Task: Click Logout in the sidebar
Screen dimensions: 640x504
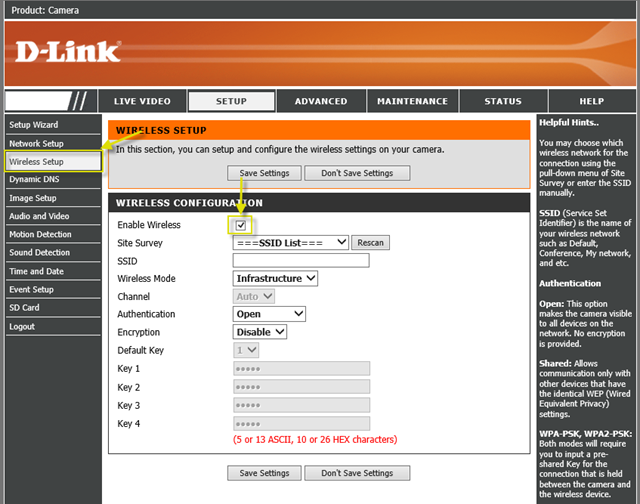Action: 22,326
